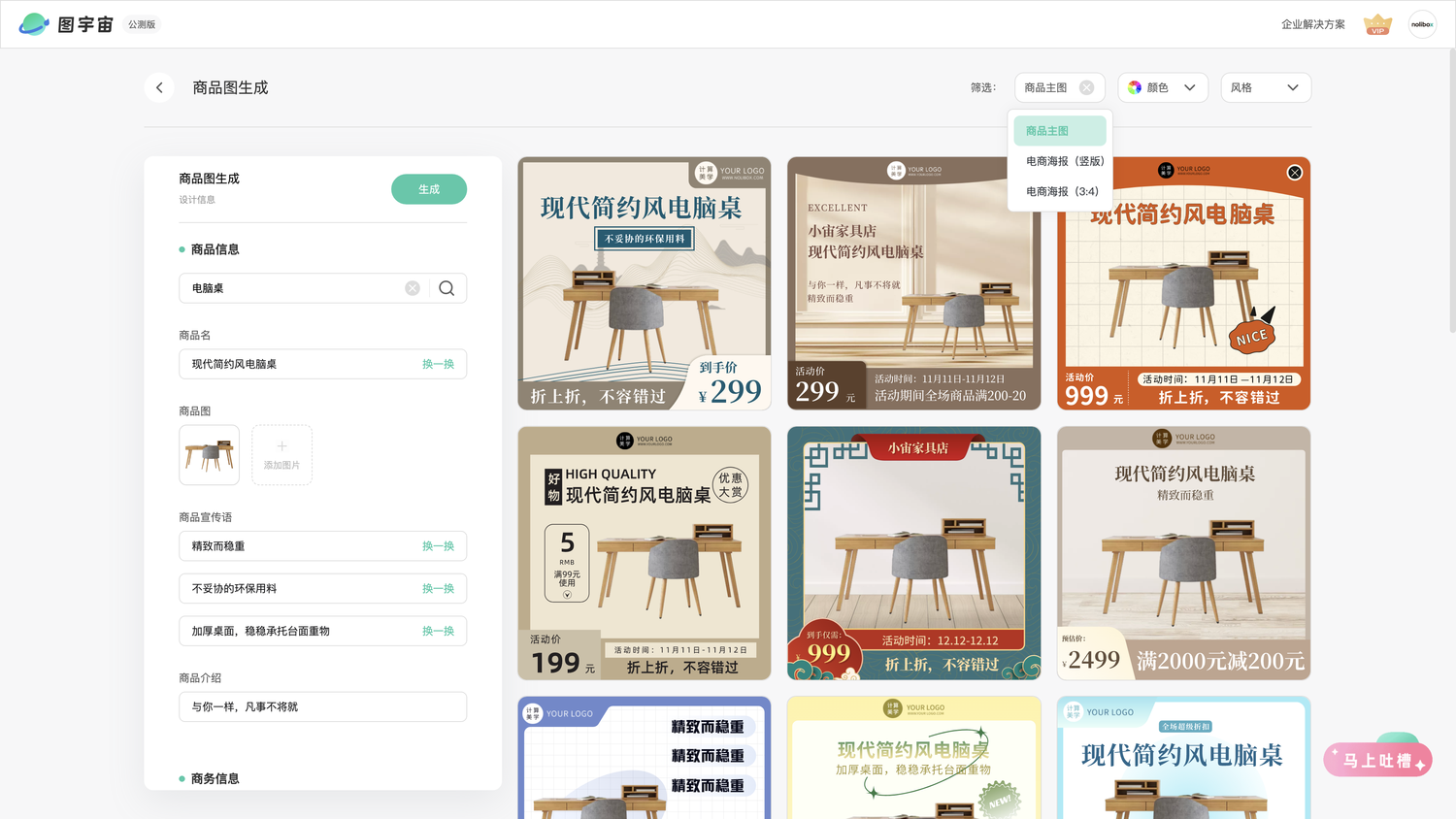Image resolution: width=1456 pixels, height=819 pixels.
Task: Open the 风格 style dropdown
Action: [x=1266, y=87]
